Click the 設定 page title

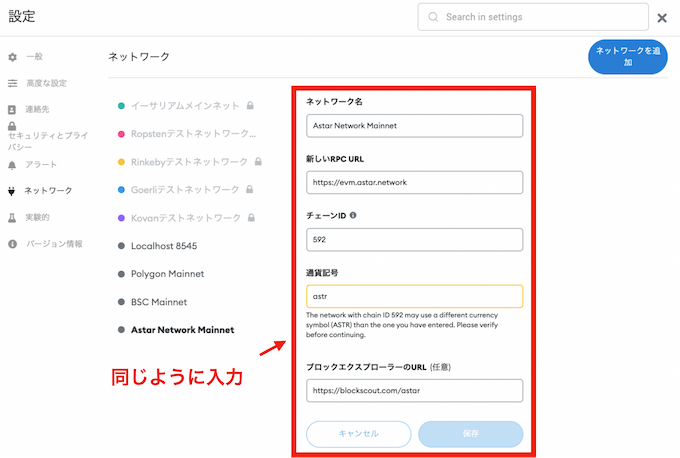(x=22, y=16)
